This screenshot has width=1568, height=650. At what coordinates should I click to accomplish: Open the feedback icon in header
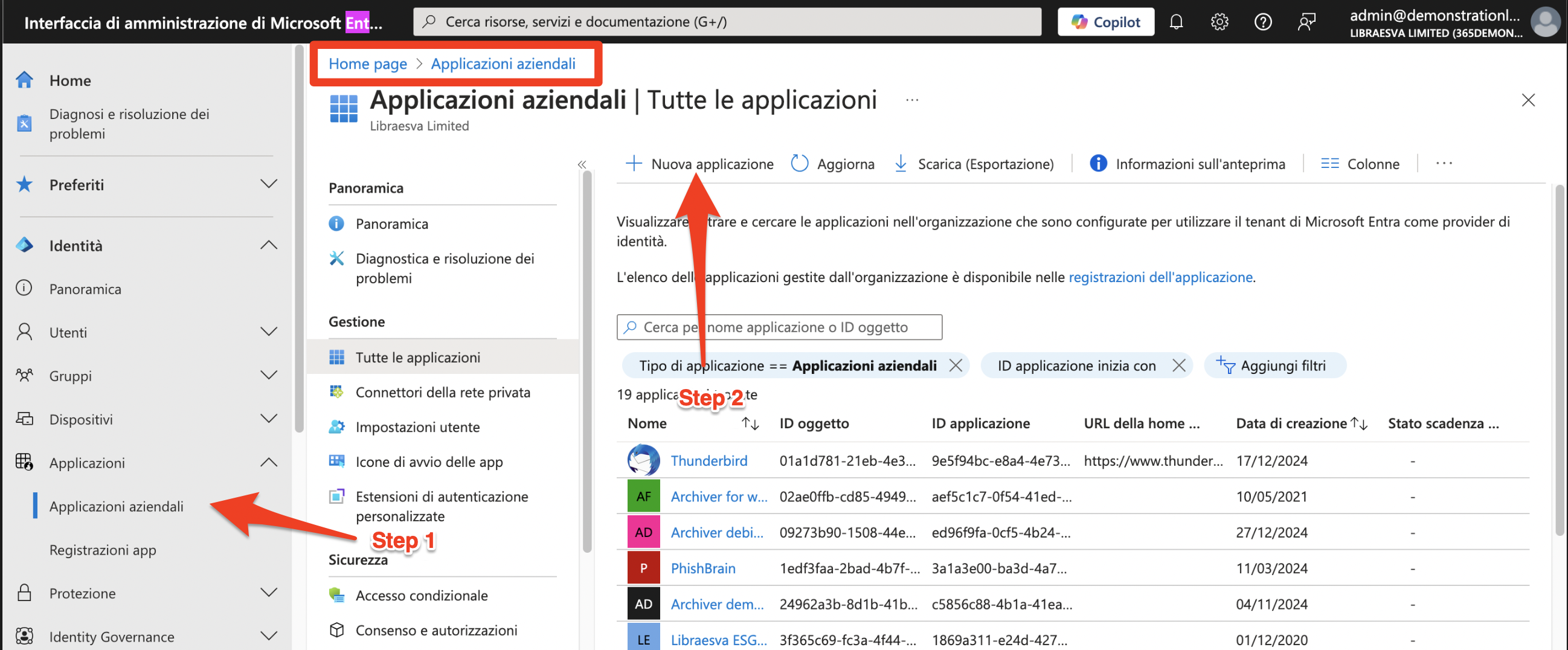1306,22
